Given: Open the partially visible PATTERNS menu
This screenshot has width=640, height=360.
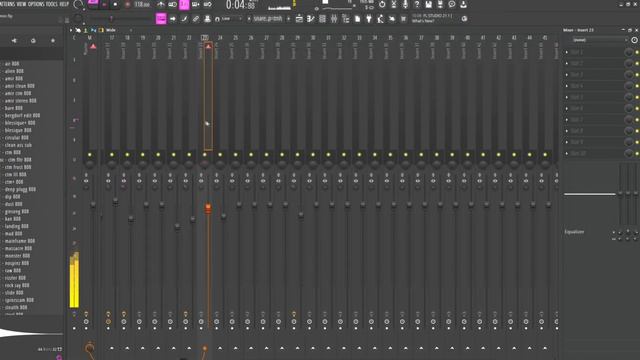Looking at the screenshot, I should click(x=7, y=4).
